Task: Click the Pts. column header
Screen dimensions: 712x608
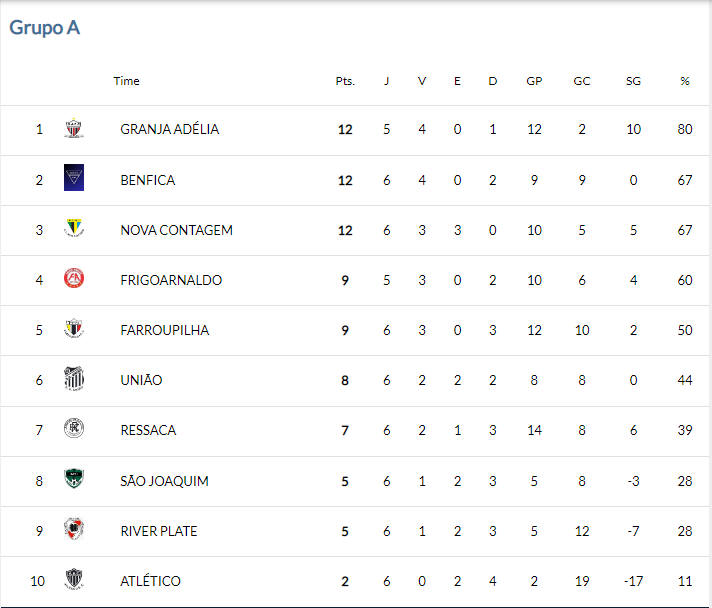Action: point(345,81)
